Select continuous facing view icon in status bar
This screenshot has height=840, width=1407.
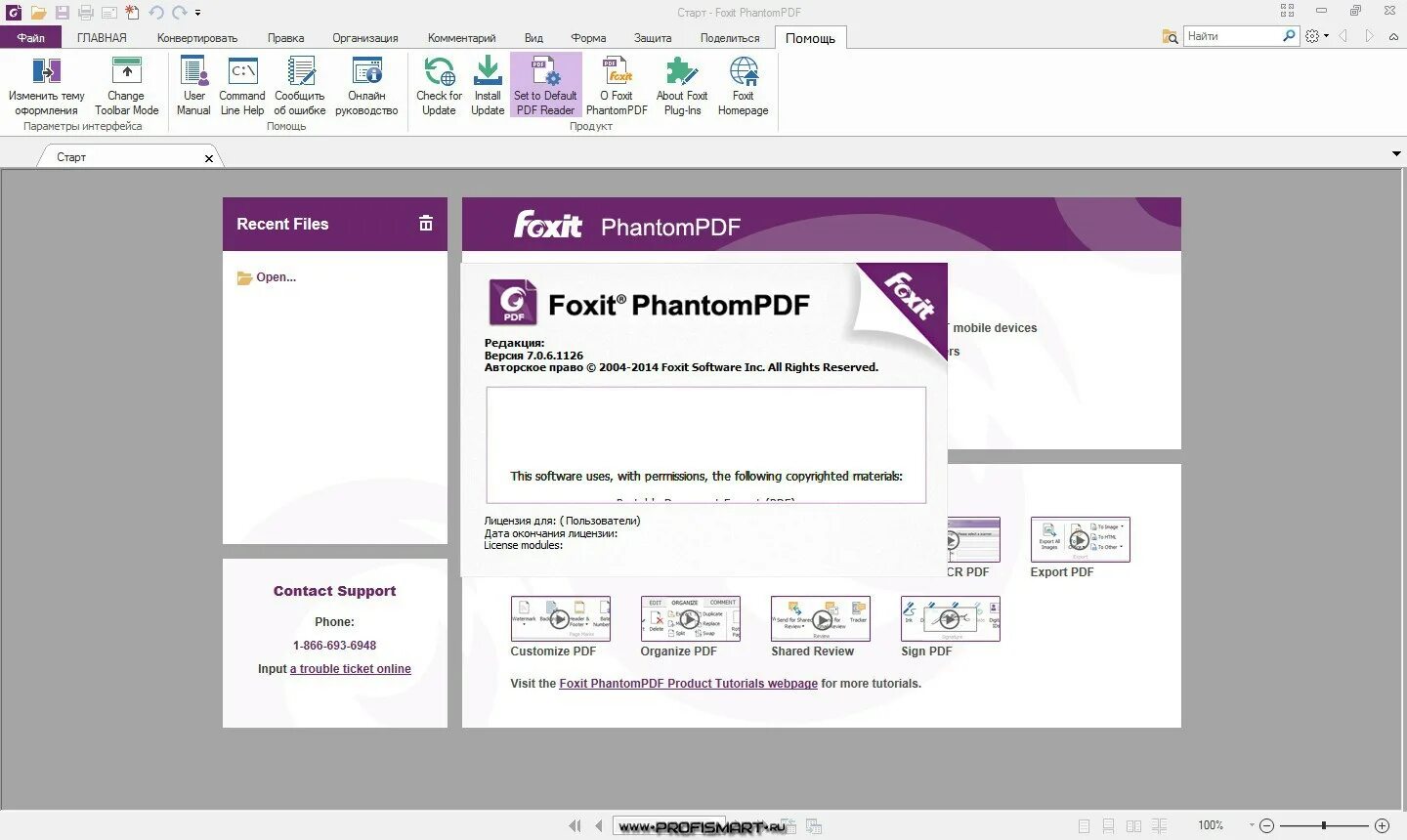[1159, 826]
